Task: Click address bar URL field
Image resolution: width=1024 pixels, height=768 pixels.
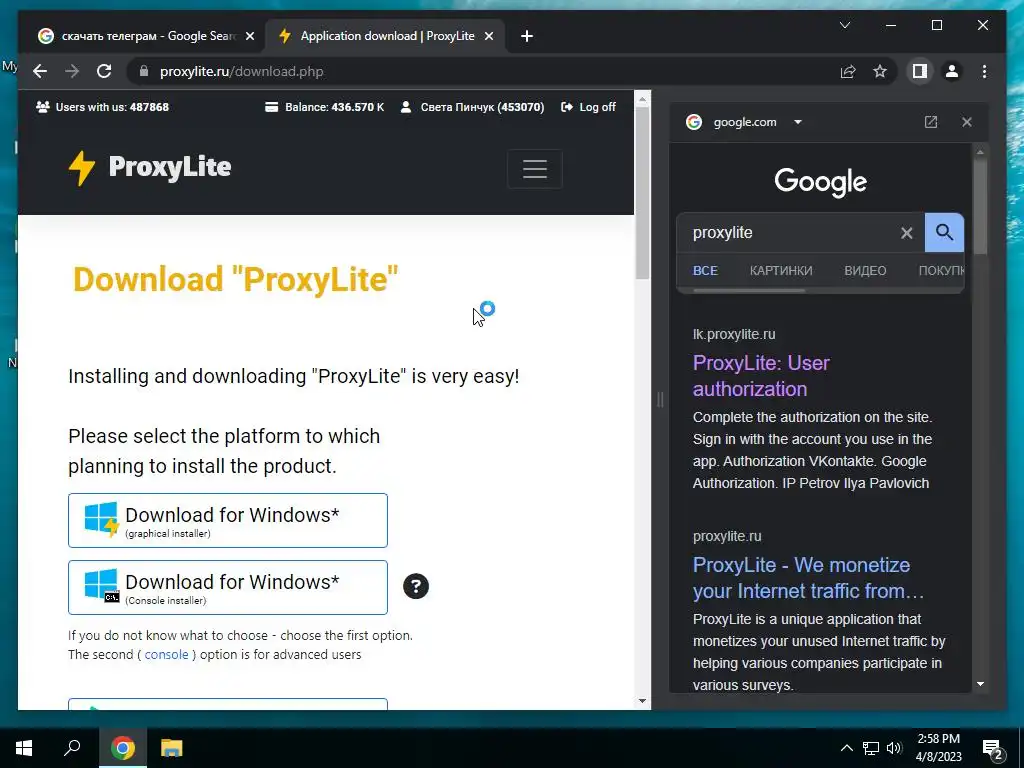Action: [483, 71]
